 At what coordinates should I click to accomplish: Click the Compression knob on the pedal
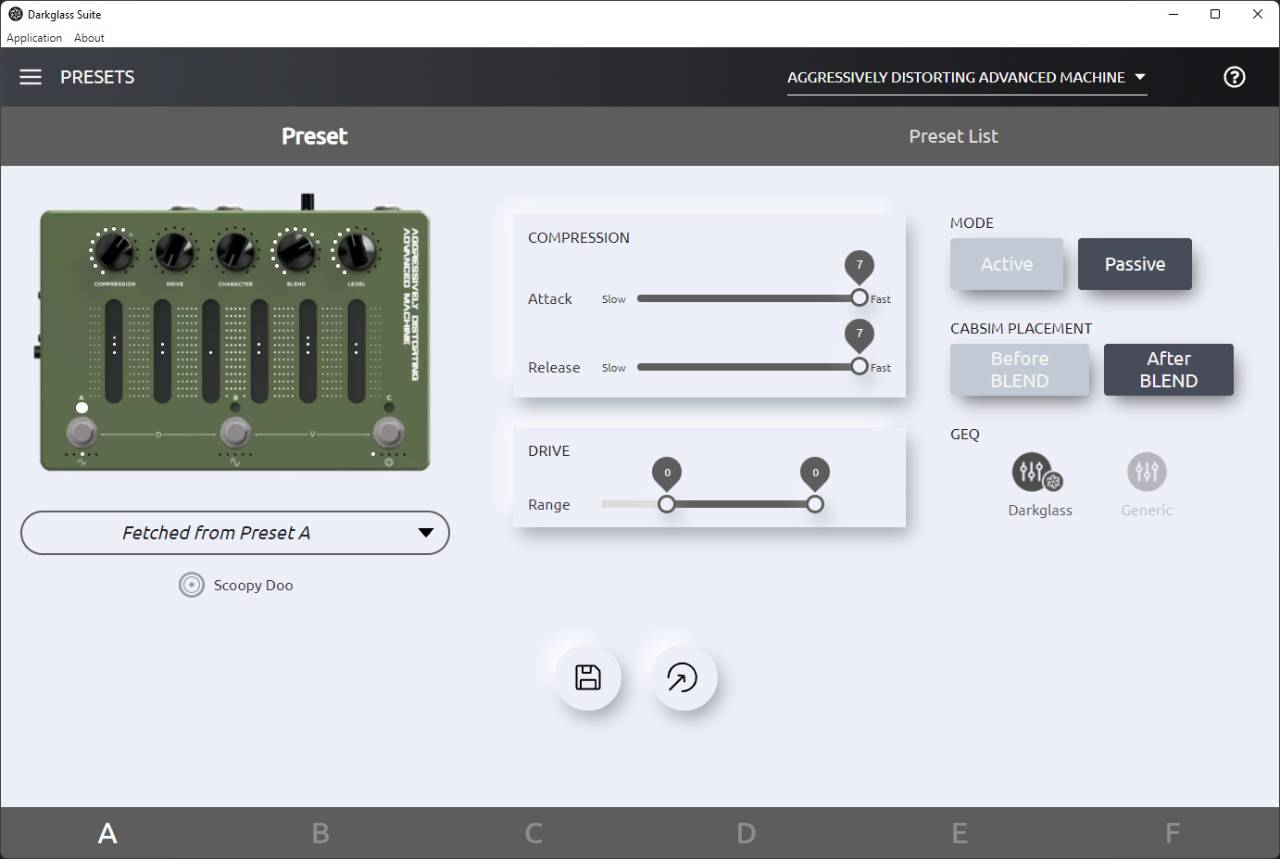pyautogui.click(x=114, y=251)
